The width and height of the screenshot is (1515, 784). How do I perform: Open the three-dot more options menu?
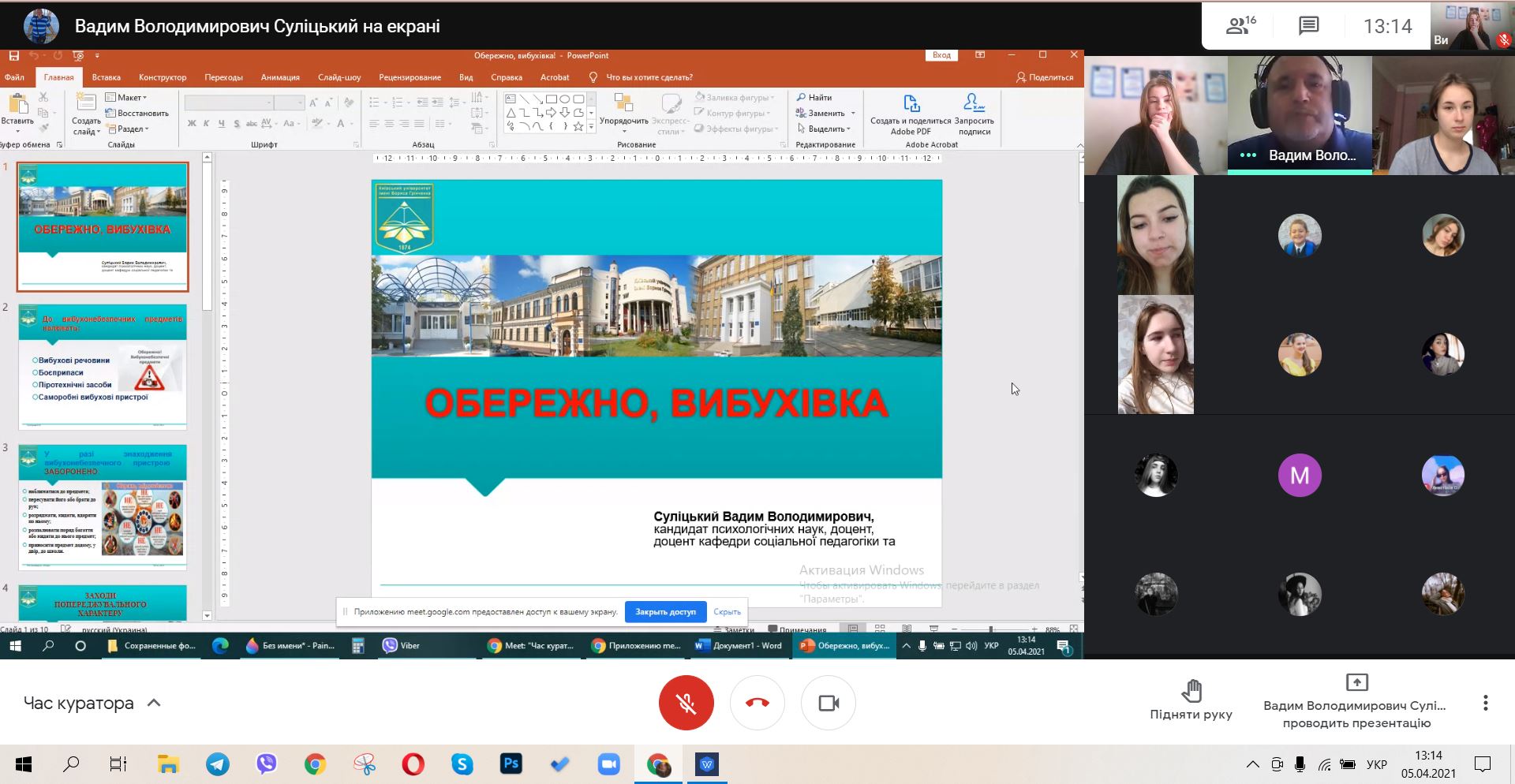click(x=1485, y=703)
